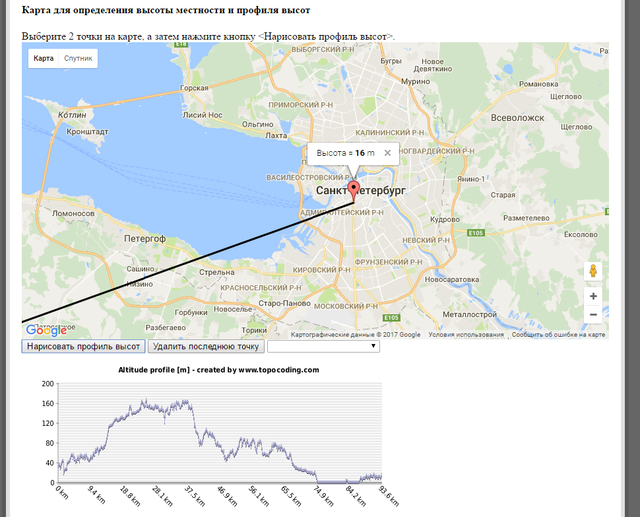Switch to Спутник satellite view
This screenshot has height=517, width=640.
(78, 59)
